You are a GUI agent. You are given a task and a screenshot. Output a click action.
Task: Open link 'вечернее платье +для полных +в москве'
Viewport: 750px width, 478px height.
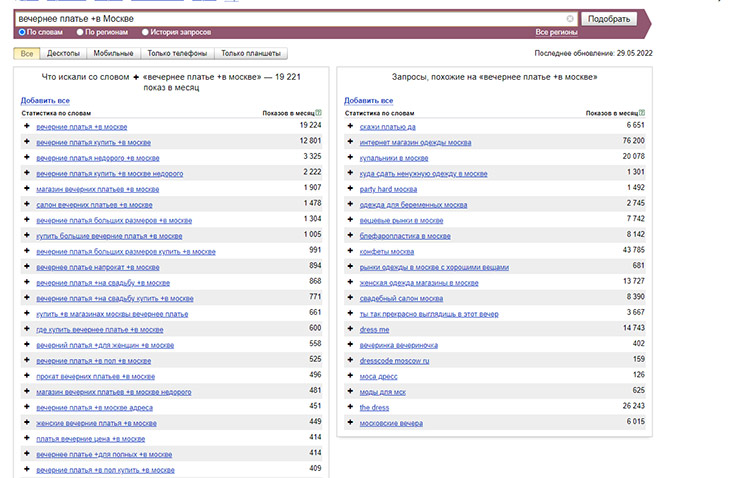(104, 455)
